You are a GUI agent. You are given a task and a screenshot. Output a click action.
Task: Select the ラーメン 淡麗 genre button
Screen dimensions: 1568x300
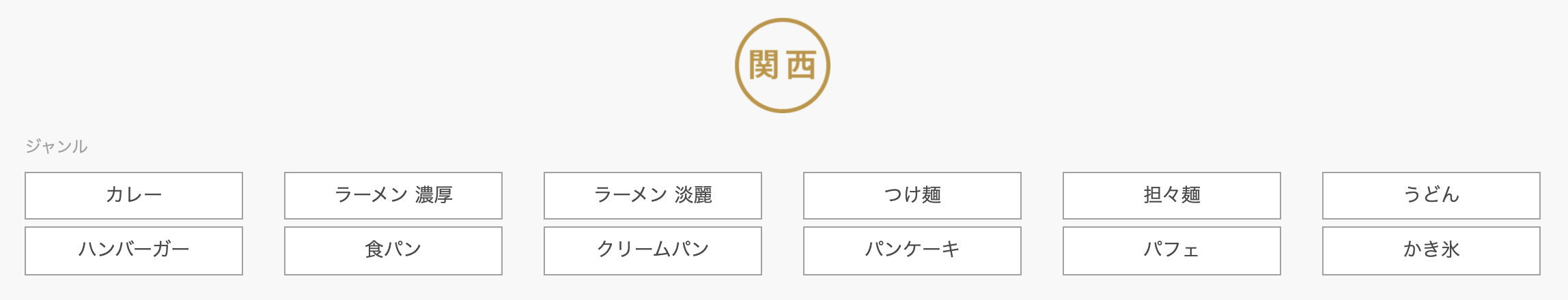(x=653, y=196)
